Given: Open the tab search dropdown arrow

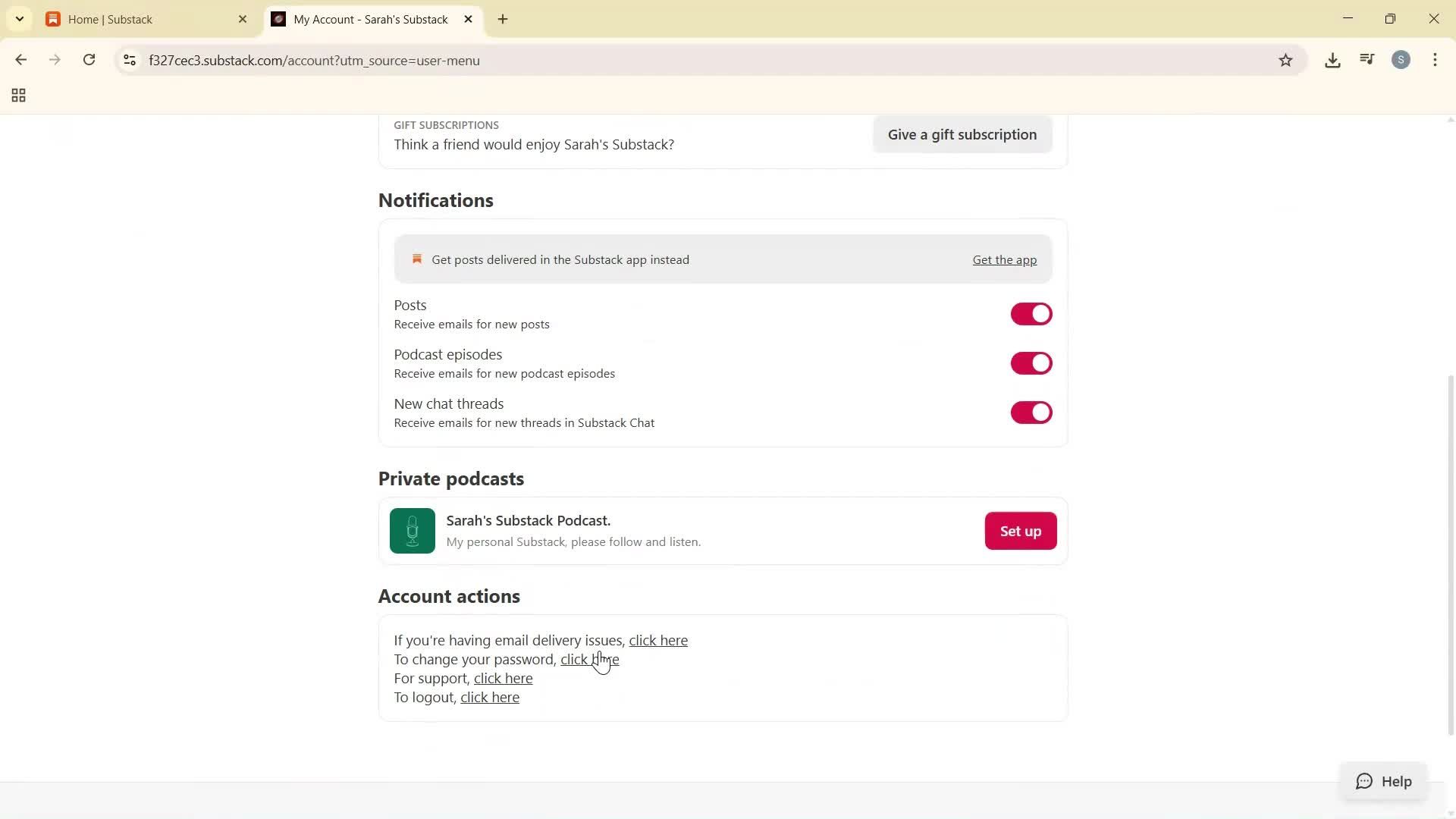Looking at the screenshot, I should point(20,19).
